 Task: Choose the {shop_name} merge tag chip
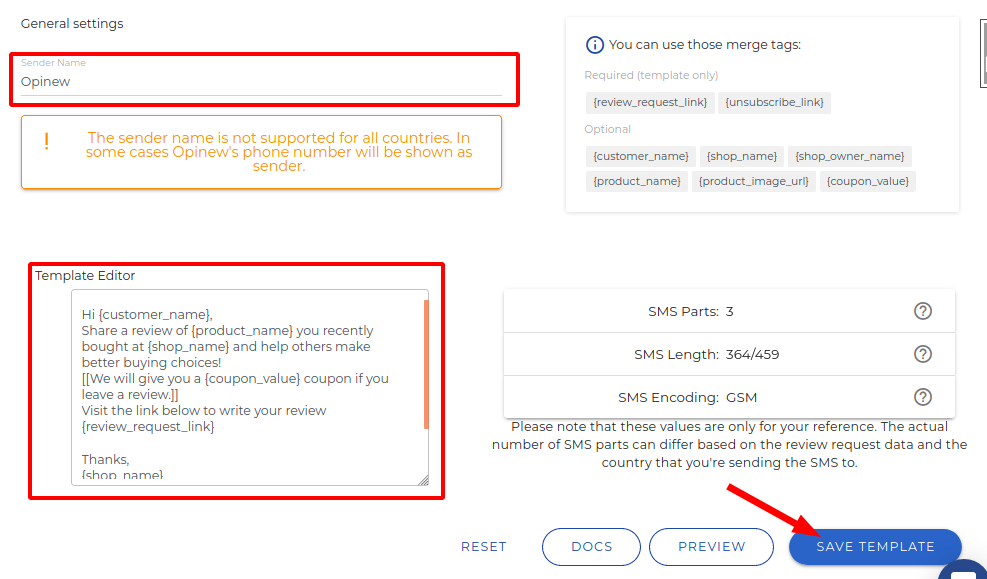[x=742, y=156]
